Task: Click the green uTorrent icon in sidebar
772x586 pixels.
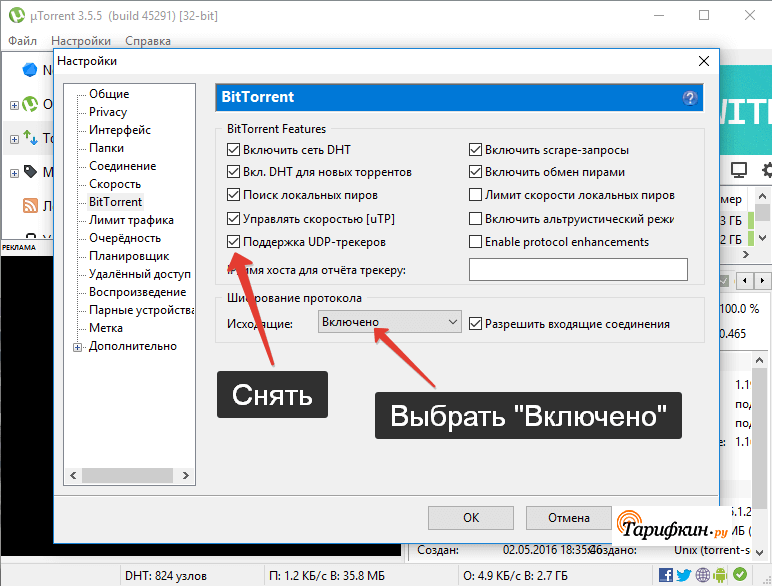Action: (x=30, y=104)
